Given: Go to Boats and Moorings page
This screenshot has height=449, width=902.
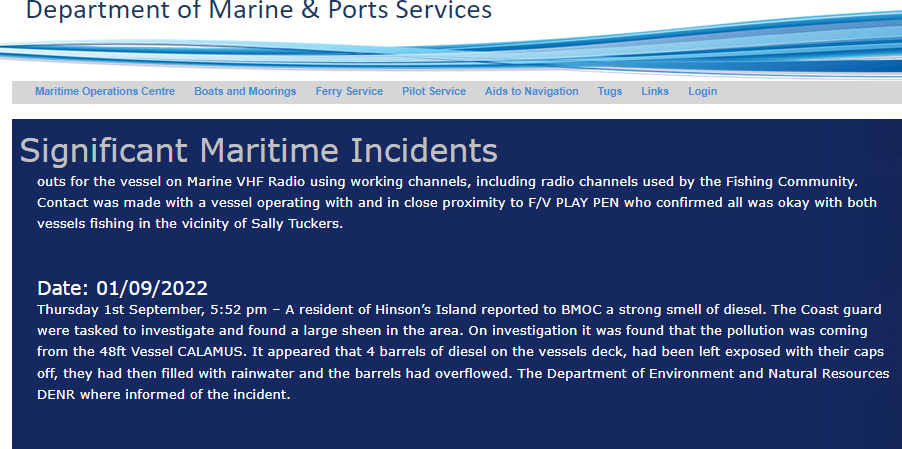Looking at the screenshot, I should [x=245, y=91].
